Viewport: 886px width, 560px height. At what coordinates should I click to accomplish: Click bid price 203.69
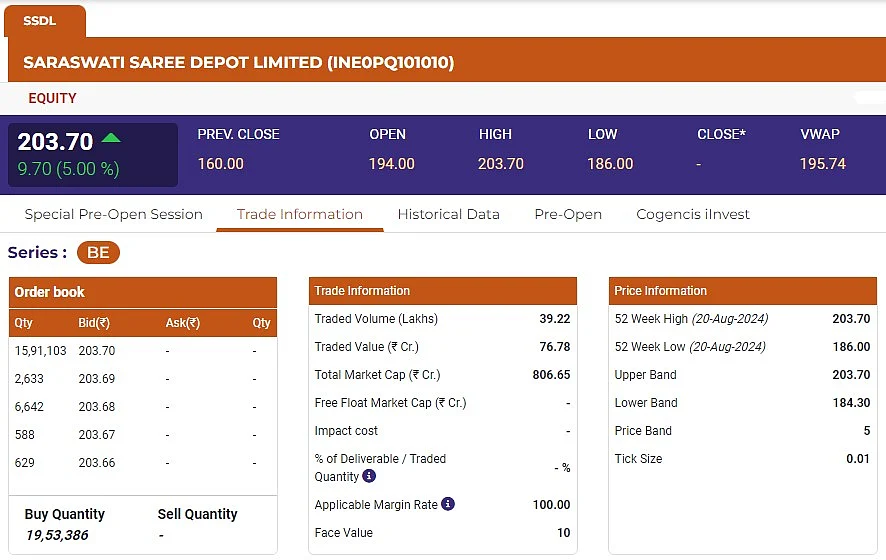click(97, 379)
